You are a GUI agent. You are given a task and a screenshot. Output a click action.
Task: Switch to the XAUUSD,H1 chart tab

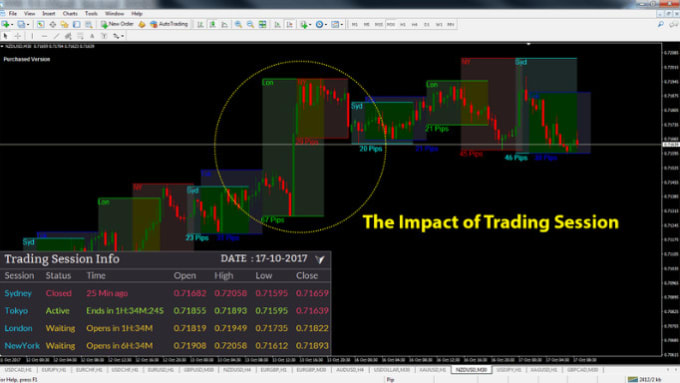tap(432, 370)
